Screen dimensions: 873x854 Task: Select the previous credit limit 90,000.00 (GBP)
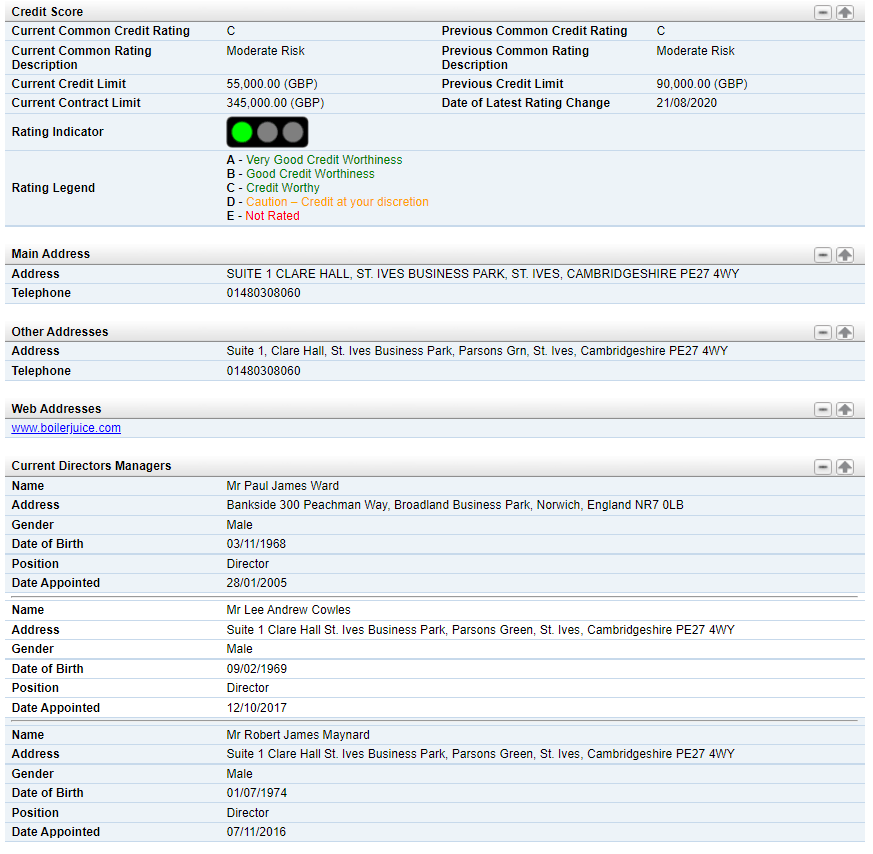702,84
